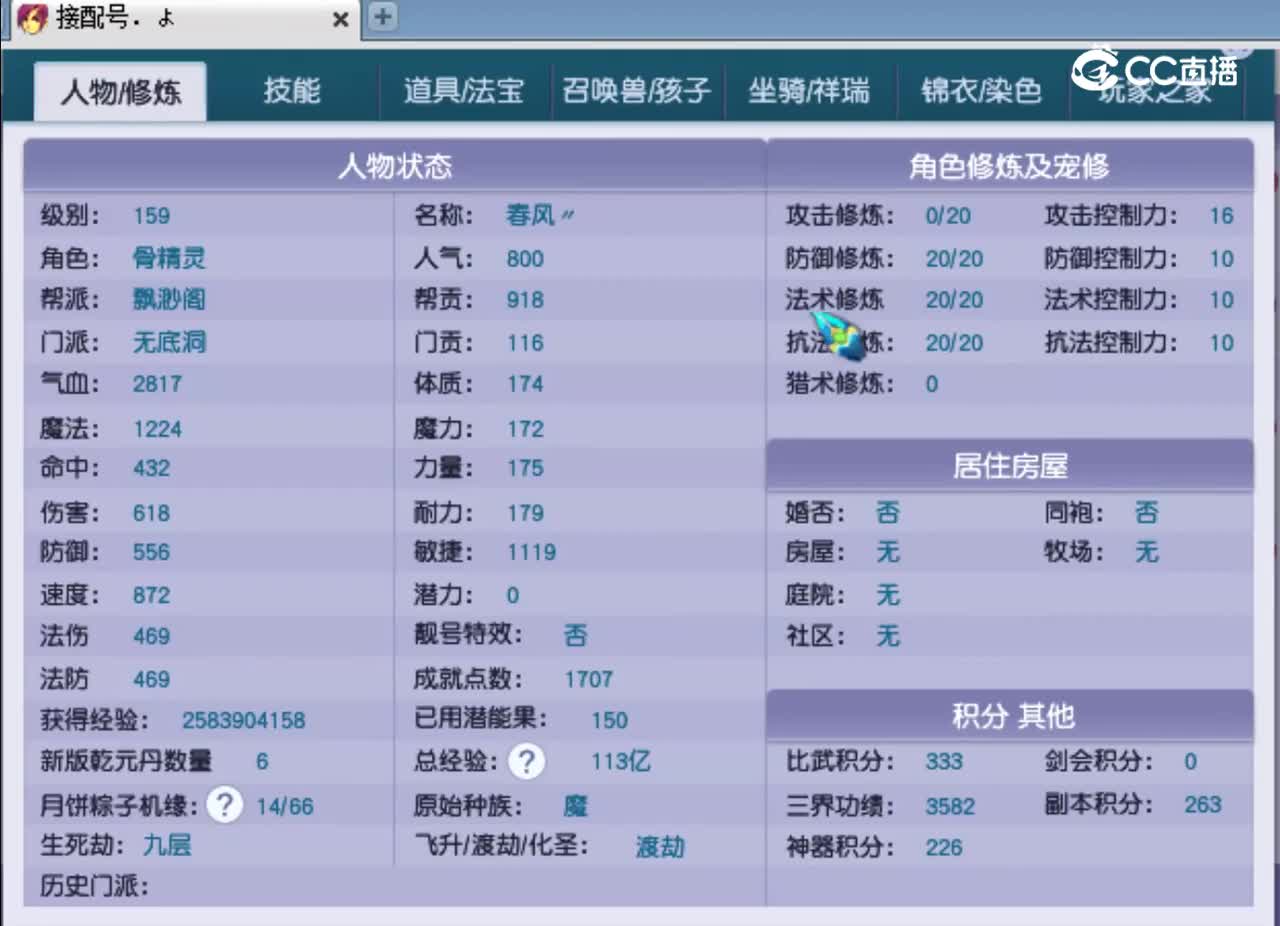Click the CC直播 logo
The width and height of the screenshot is (1280, 926).
click(1157, 70)
